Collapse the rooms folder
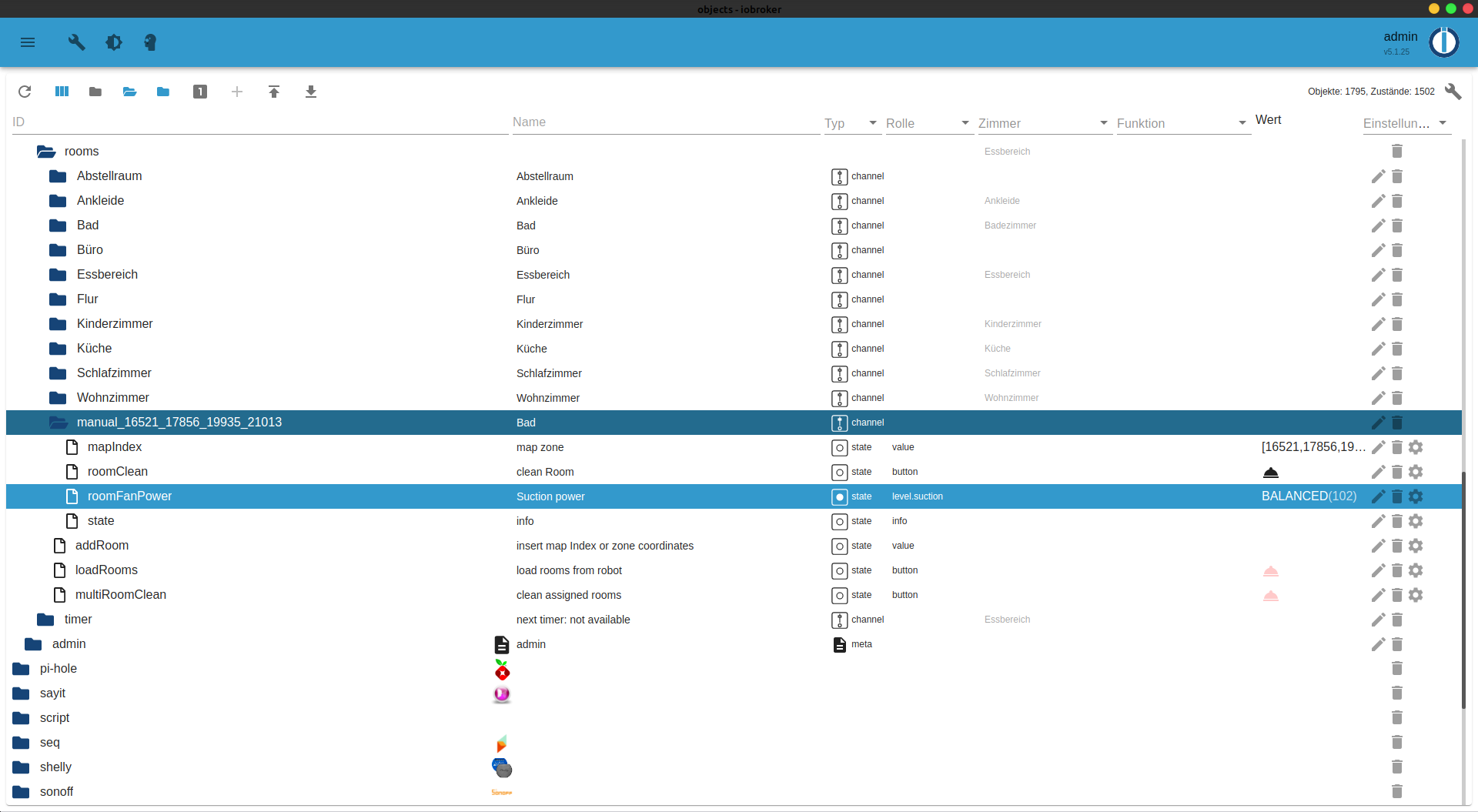1478x812 pixels. pyautogui.click(x=46, y=152)
